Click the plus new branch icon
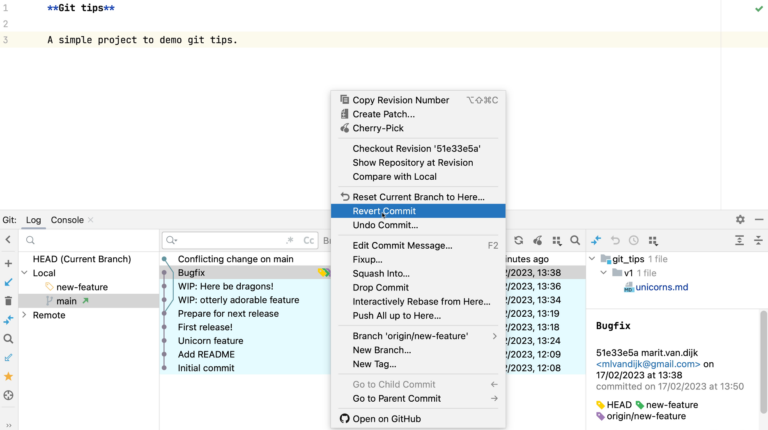The width and height of the screenshot is (768, 430). (x=9, y=263)
